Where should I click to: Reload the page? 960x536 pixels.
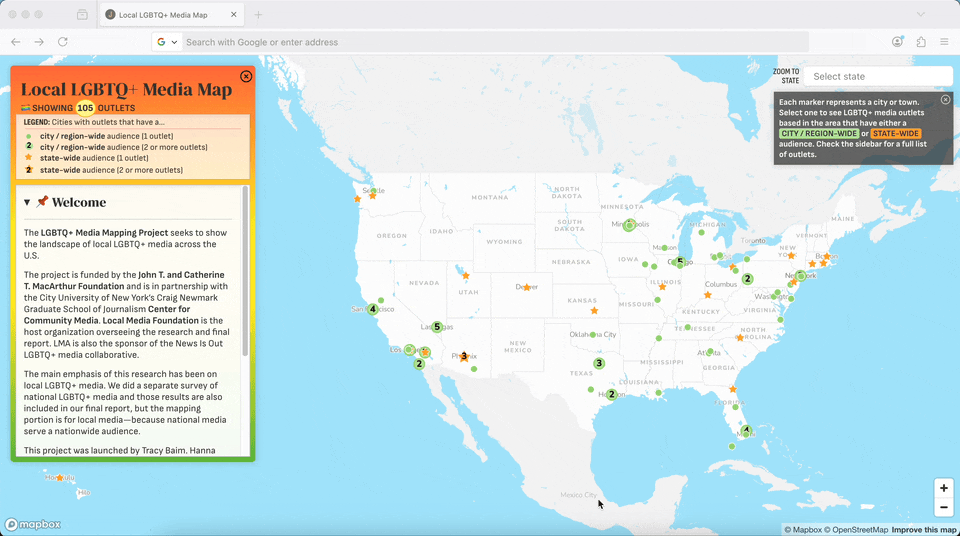[62, 42]
